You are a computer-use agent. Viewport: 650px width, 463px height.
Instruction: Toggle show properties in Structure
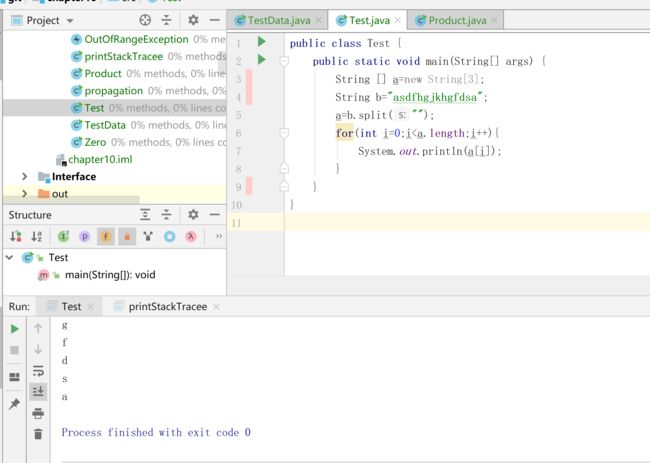85,236
